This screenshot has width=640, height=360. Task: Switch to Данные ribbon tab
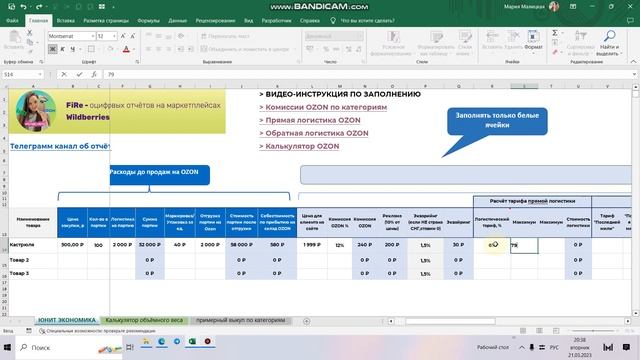click(178, 20)
